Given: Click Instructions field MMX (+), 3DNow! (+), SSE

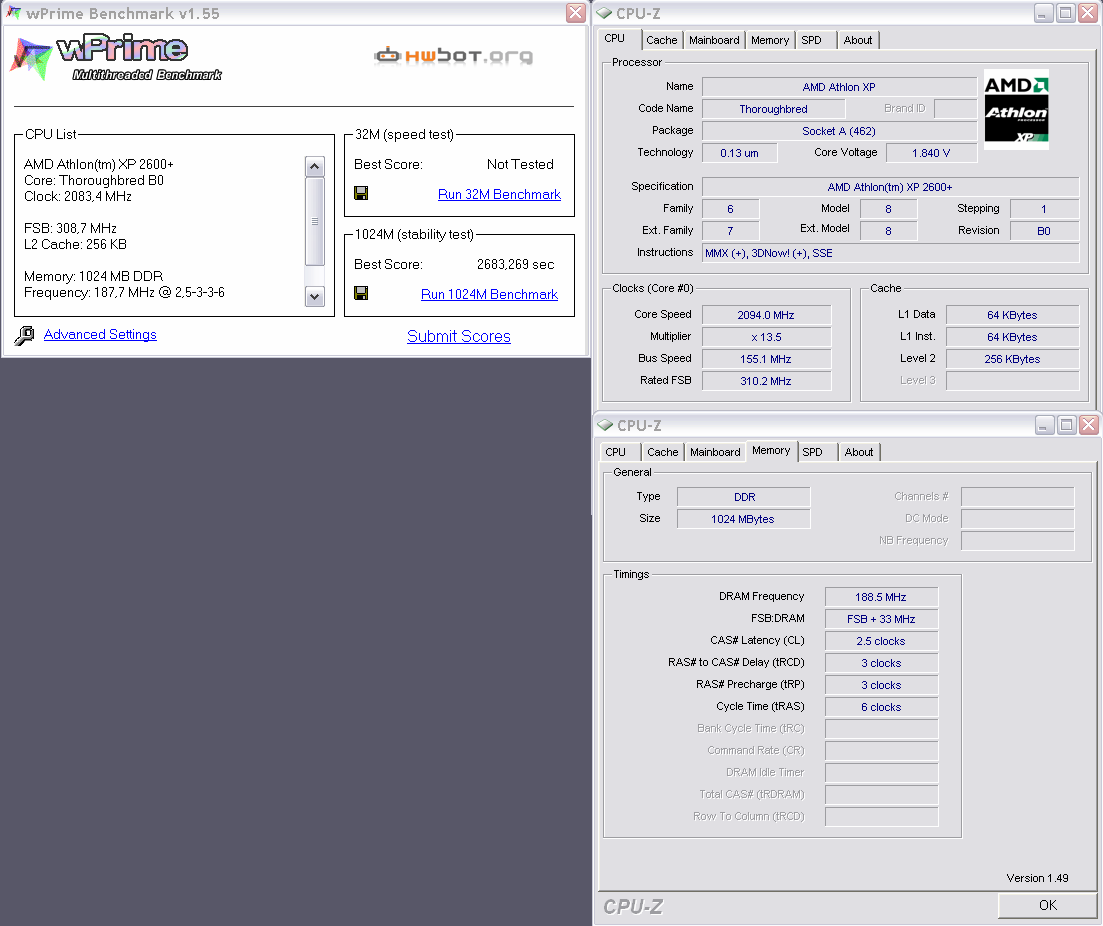Looking at the screenshot, I should pyautogui.click(x=890, y=253).
